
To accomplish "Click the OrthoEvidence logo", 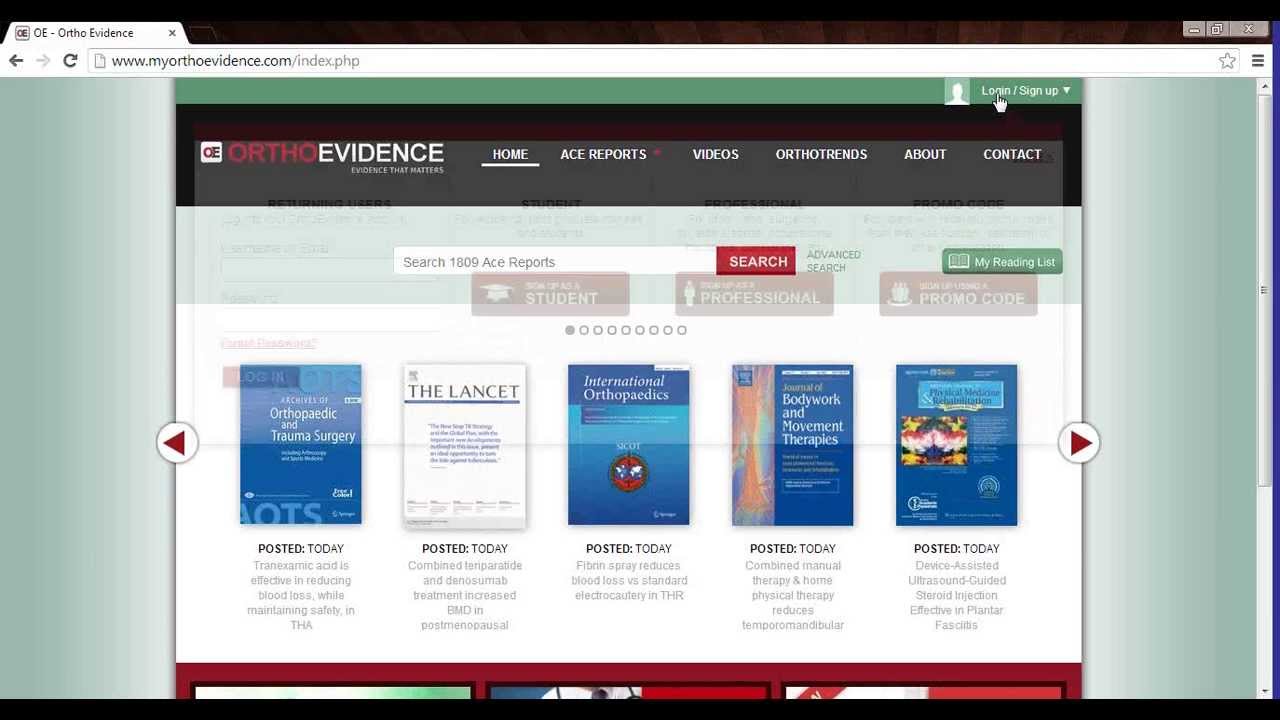I will point(322,156).
